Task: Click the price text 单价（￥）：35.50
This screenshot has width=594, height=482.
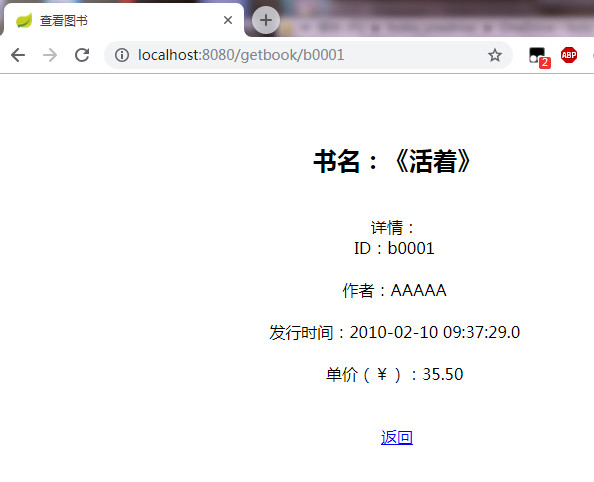Action: click(x=394, y=374)
